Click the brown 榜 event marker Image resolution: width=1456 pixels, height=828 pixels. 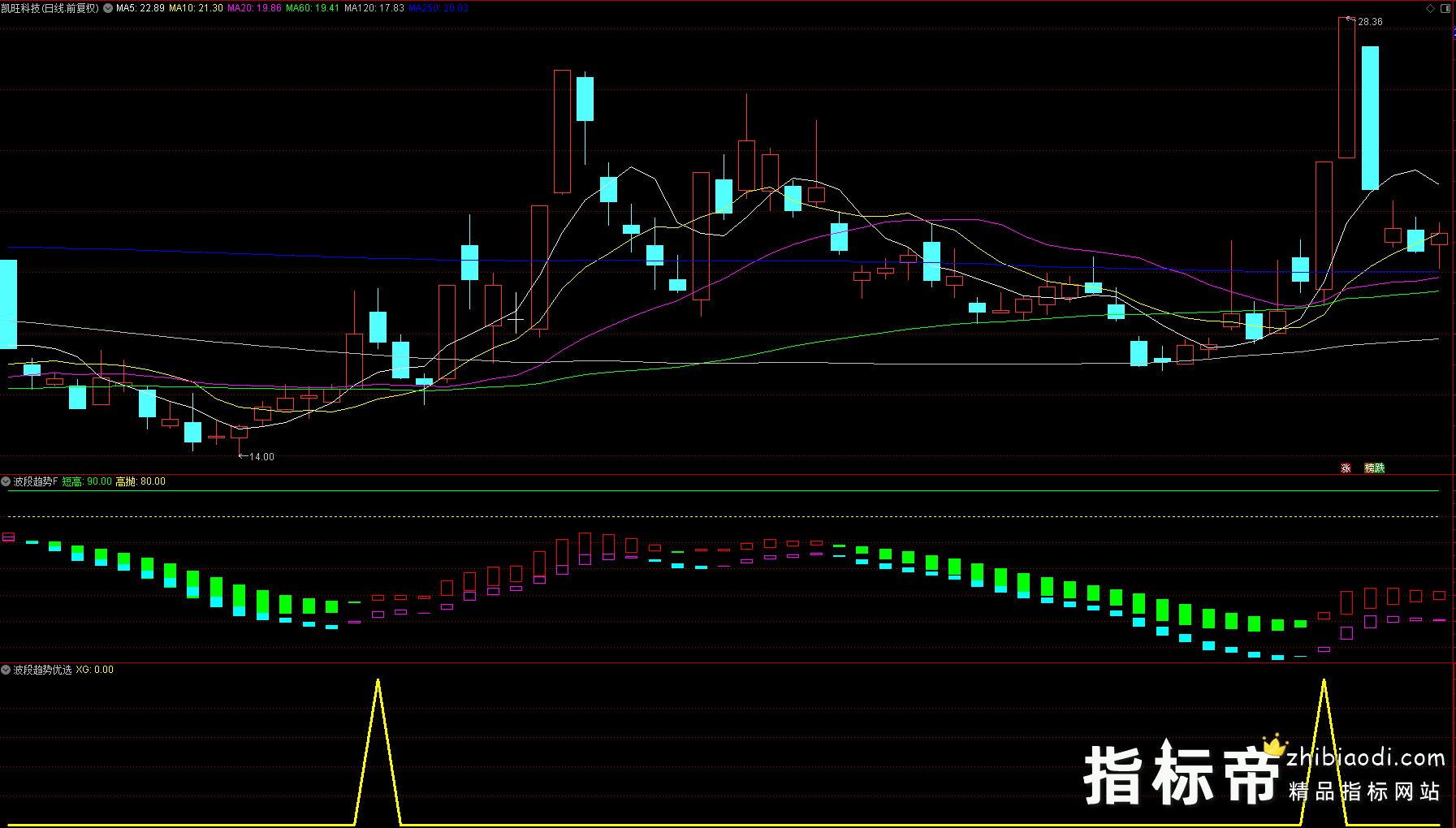[1369, 468]
